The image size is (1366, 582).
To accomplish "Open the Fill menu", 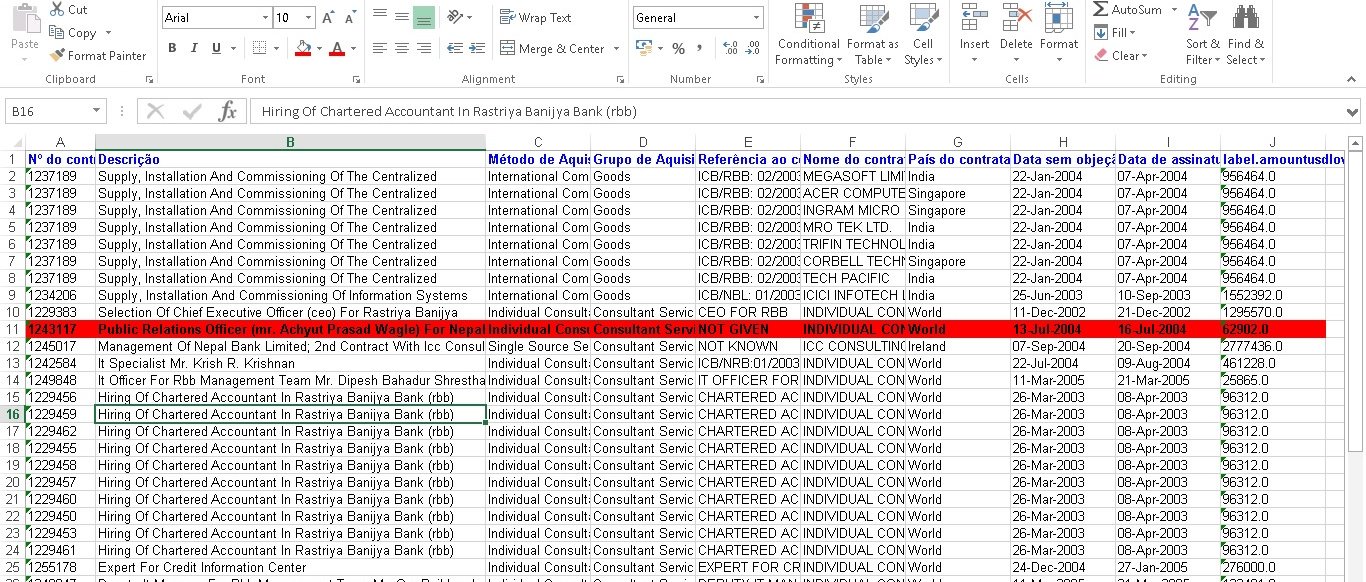I will click(x=1114, y=33).
